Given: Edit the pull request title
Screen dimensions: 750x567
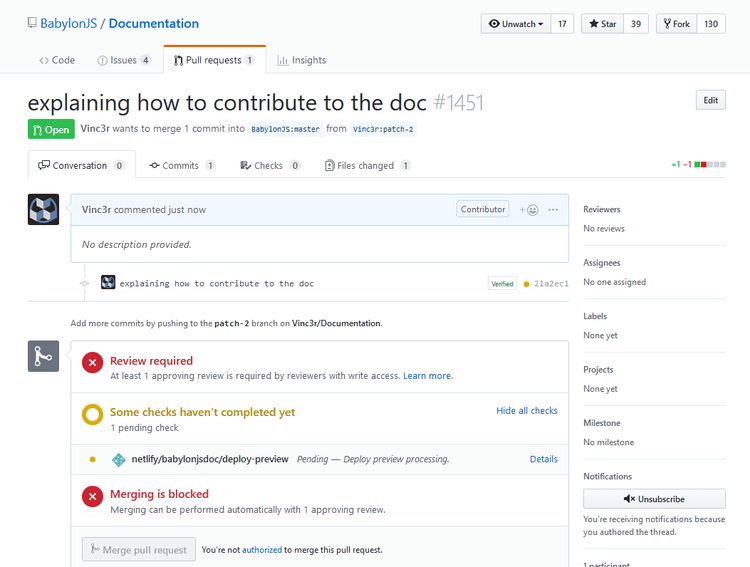Looking at the screenshot, I should coord(710,100).
